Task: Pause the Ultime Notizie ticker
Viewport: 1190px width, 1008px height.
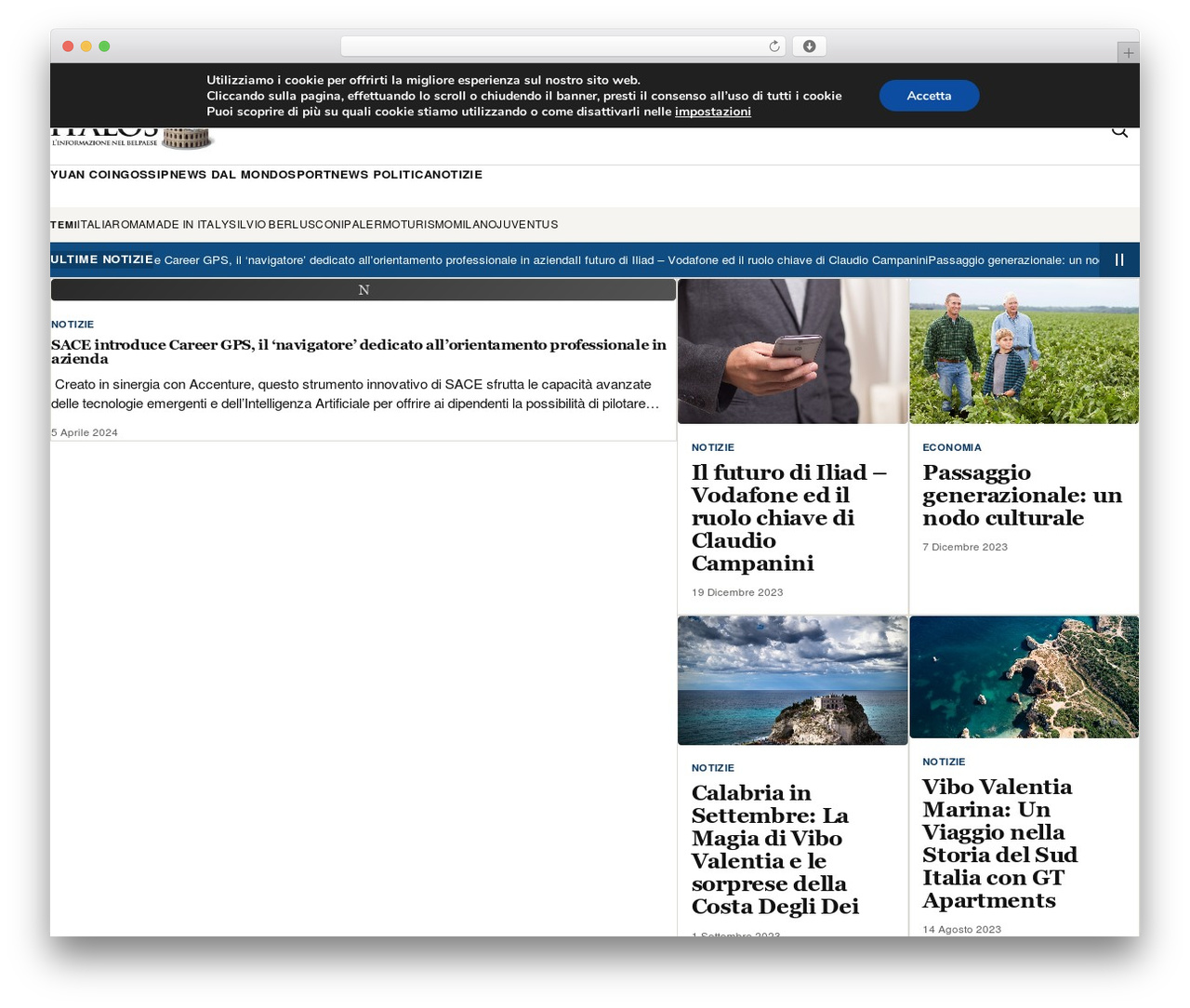Action: 1119,260
